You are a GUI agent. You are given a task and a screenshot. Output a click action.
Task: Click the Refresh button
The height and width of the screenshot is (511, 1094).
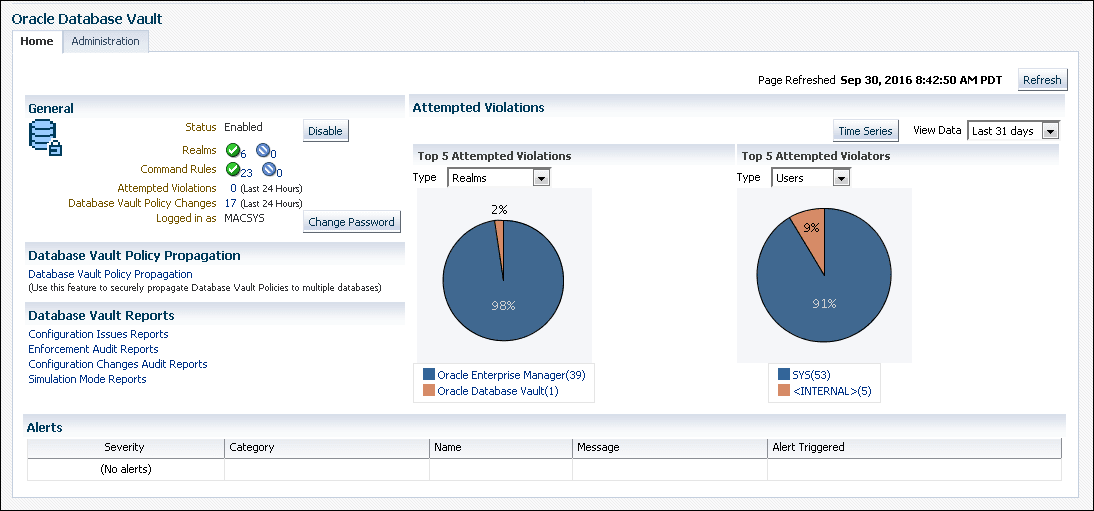pos(1042,80)
